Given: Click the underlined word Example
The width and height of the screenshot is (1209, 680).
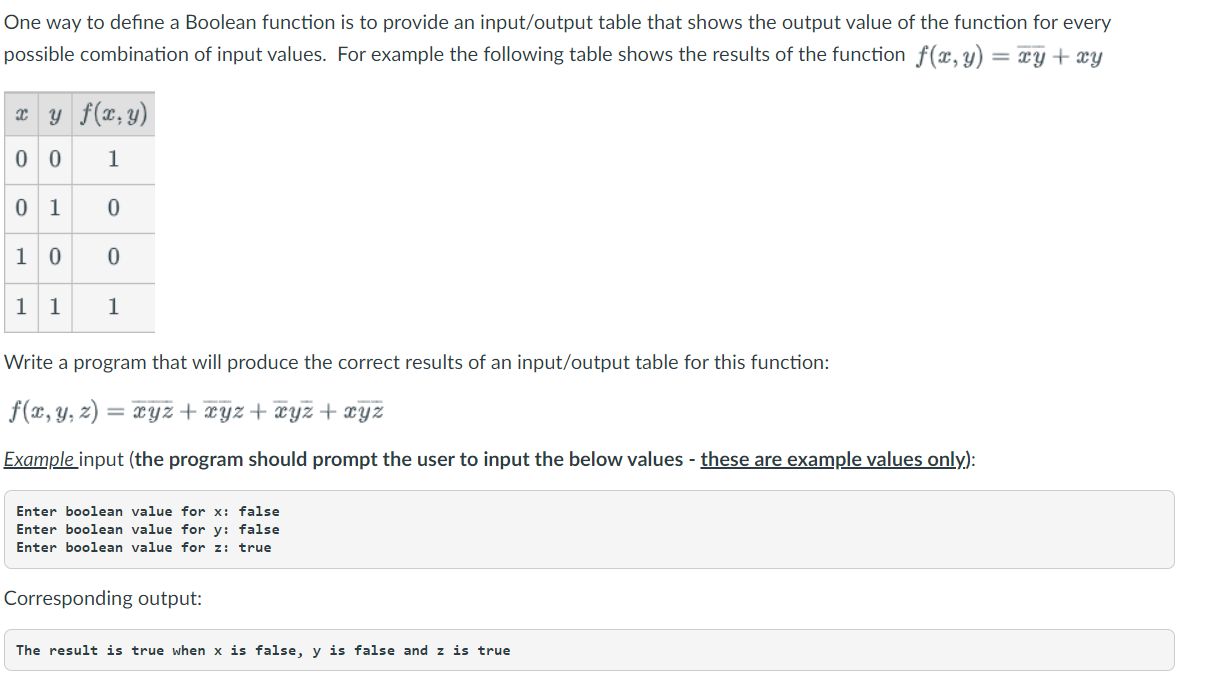Looking at the screenshot, I should 38,460.
